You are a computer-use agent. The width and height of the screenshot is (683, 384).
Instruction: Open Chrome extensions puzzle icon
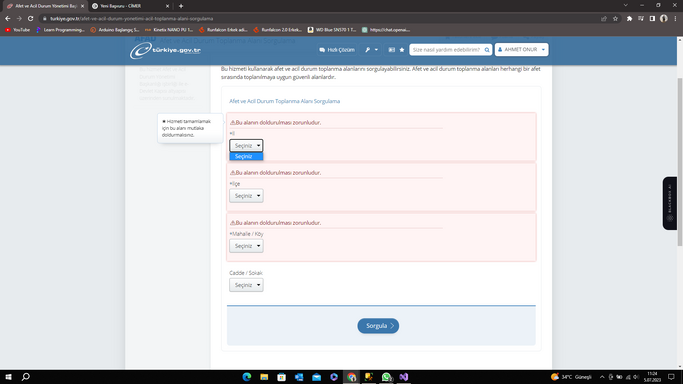pos(629,19)
